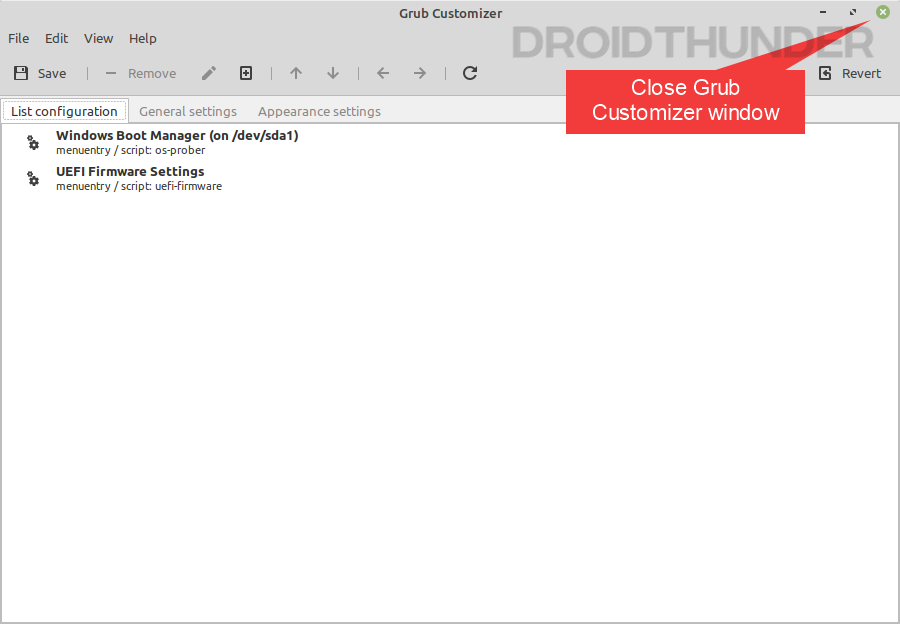Select Windows Boot Manager entry
The image size is (900, 624).
click(449, 142)
